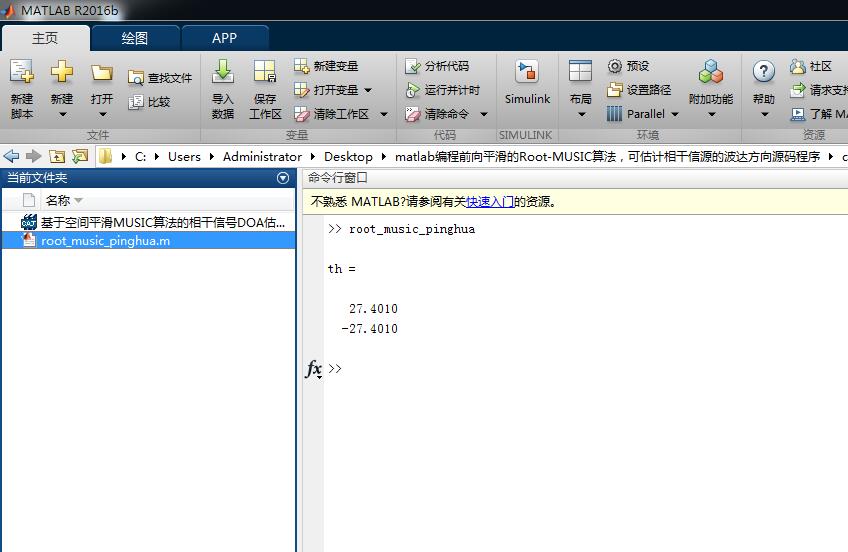848x552 pixels.
Task: Click Import Data (导入数据) icon
Action: click(223, 71)
